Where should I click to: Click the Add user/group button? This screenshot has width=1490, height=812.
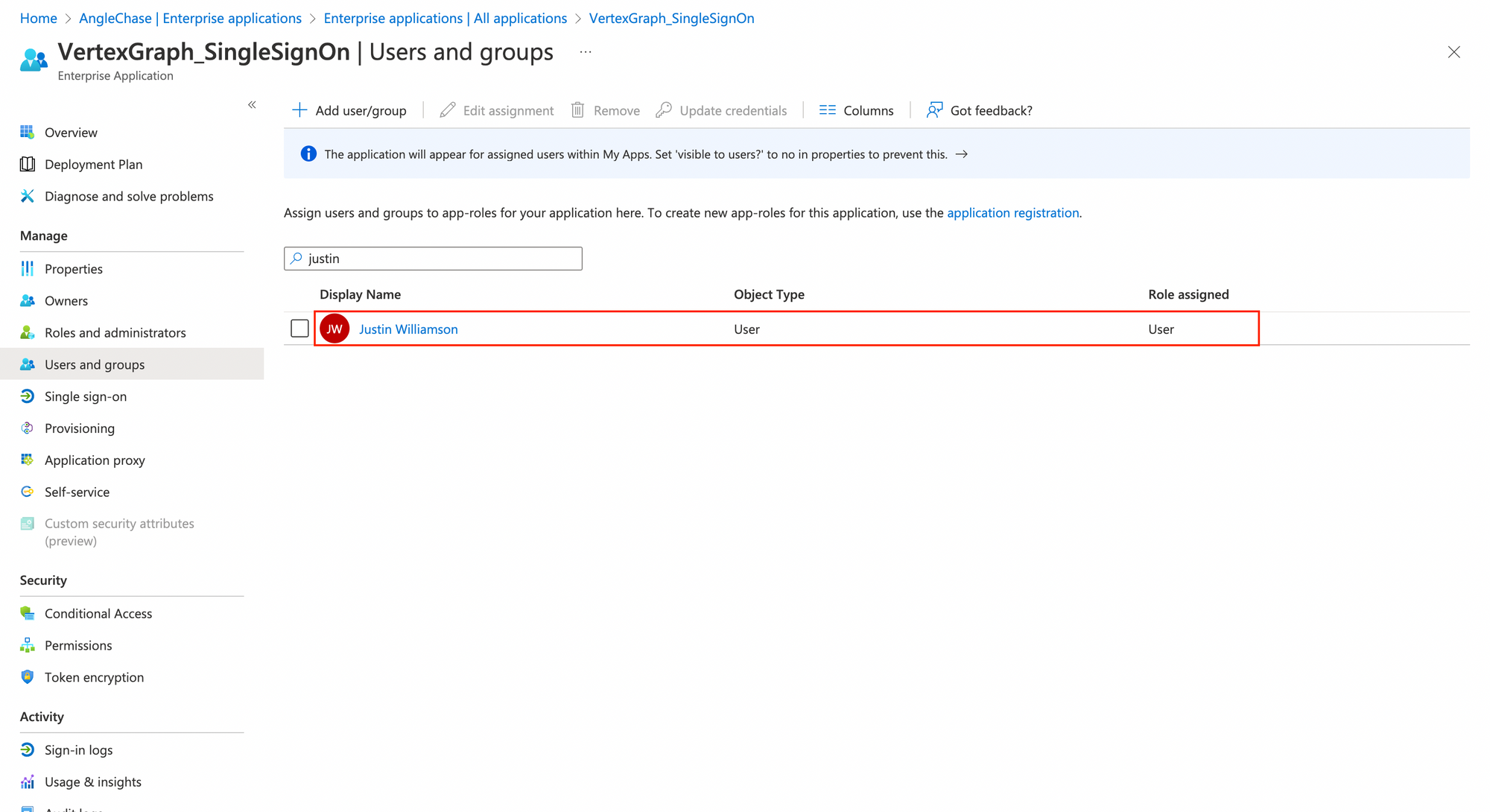(349, 110)
